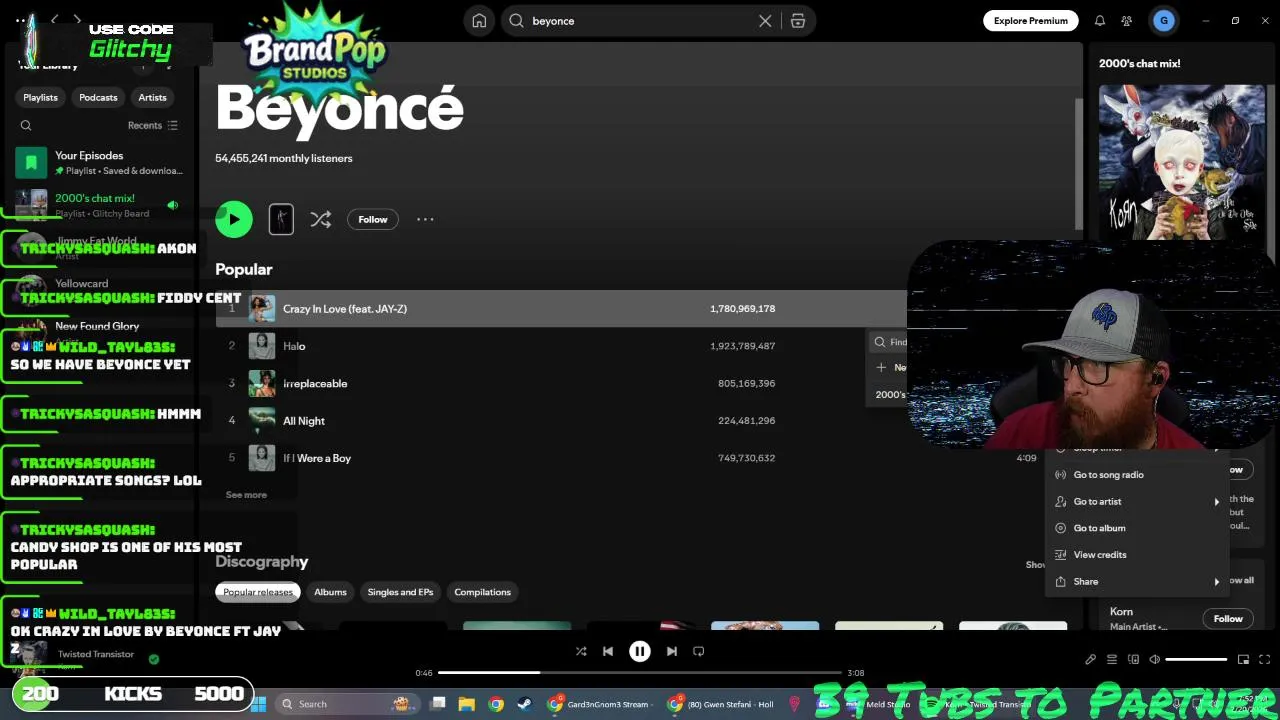Adjust the volume slider

pos(1196,660)
